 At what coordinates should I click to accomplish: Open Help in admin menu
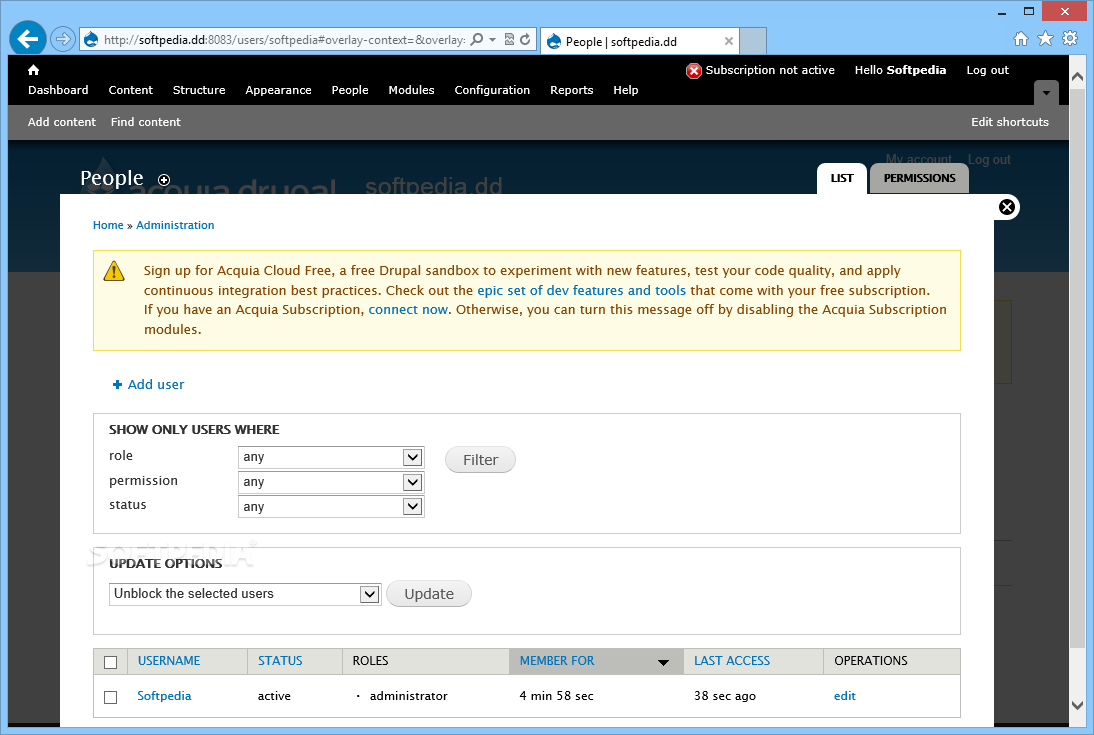[626, 90]
